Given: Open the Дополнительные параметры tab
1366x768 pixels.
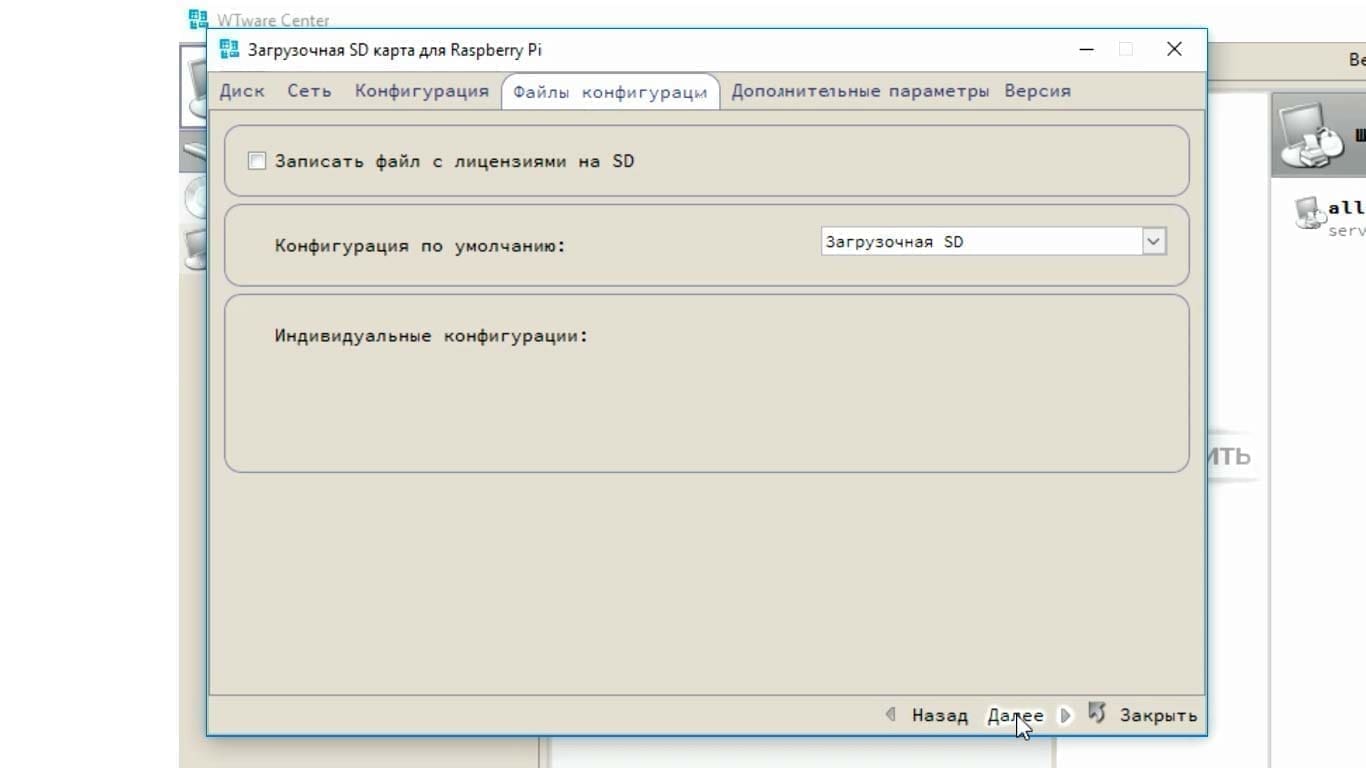Looking at the screenshot, I should point(860,91).
